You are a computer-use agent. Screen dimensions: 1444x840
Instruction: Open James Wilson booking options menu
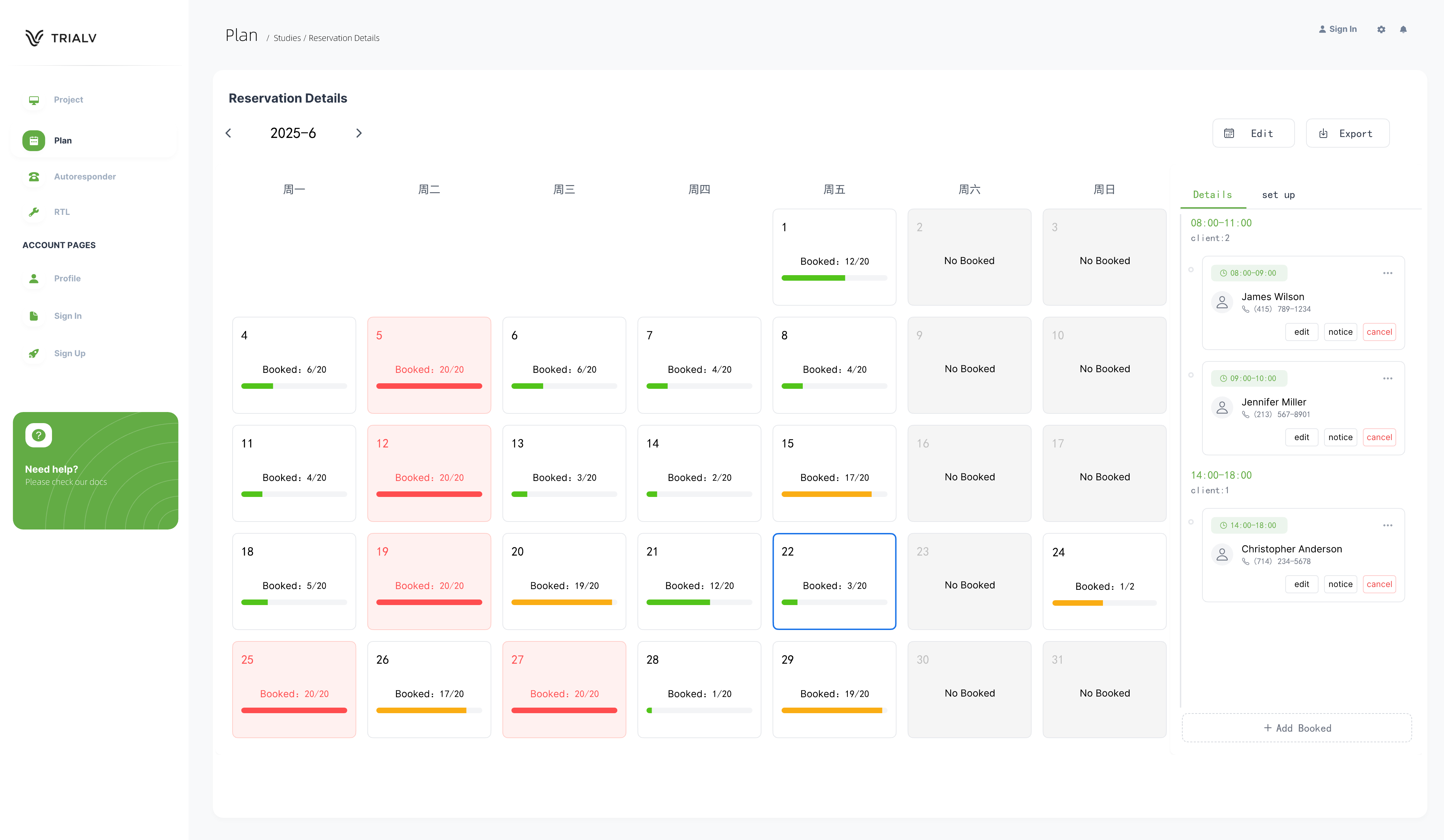pyautogui.click(x=1387, y=273)
